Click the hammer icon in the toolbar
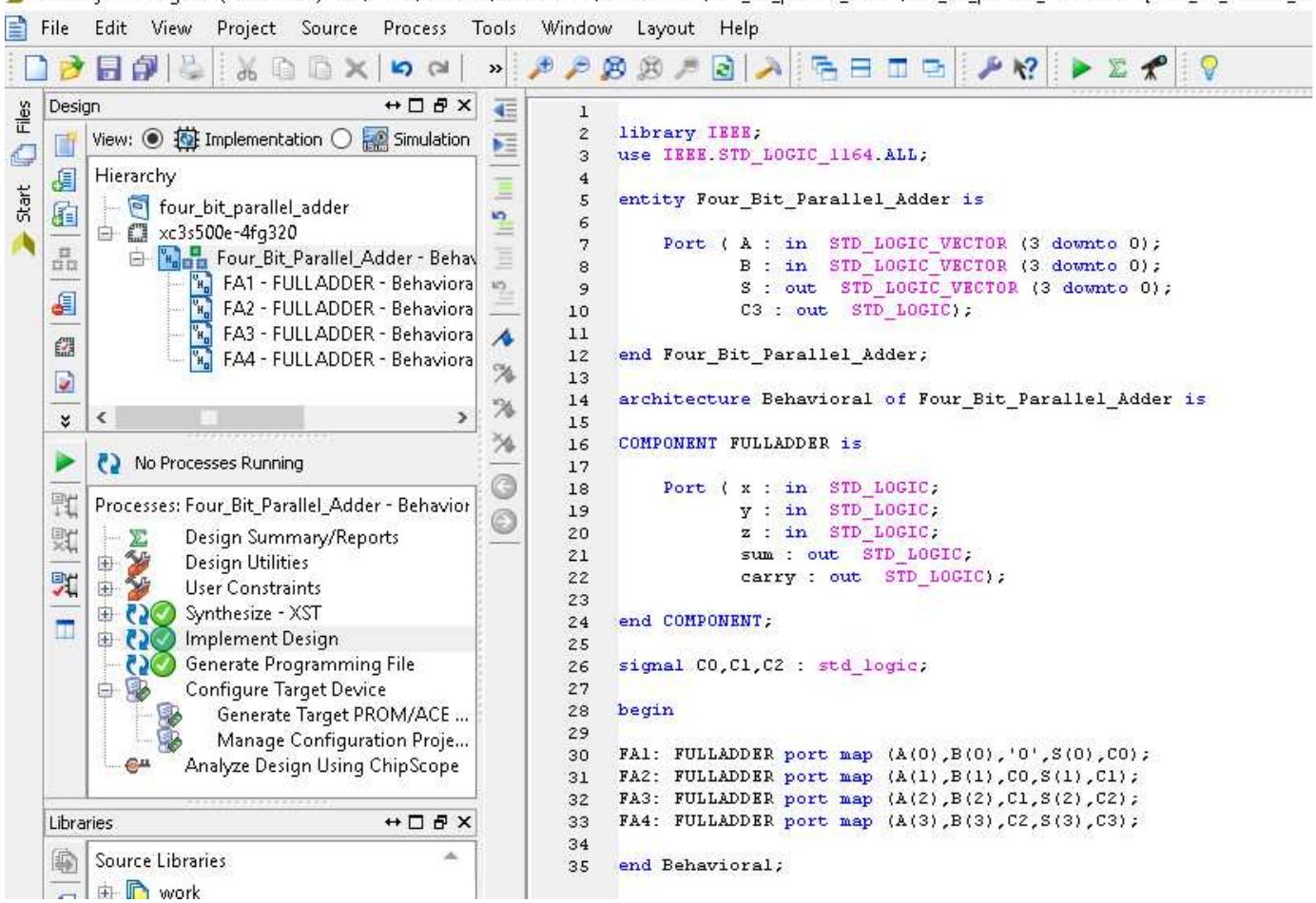 pyautogui.click(x=769, y=68)
